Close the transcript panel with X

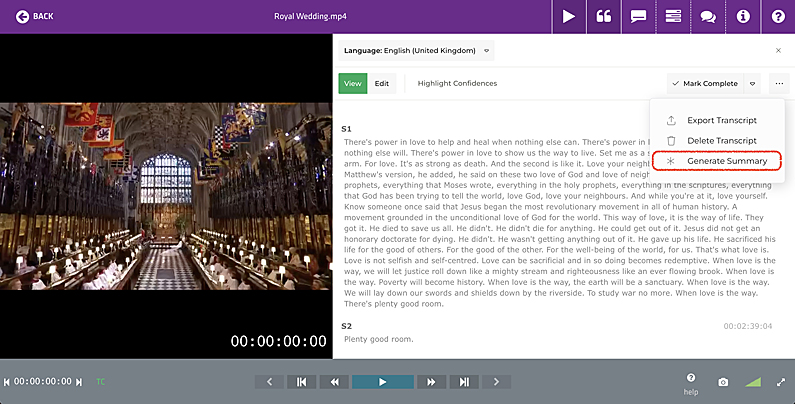778,51
